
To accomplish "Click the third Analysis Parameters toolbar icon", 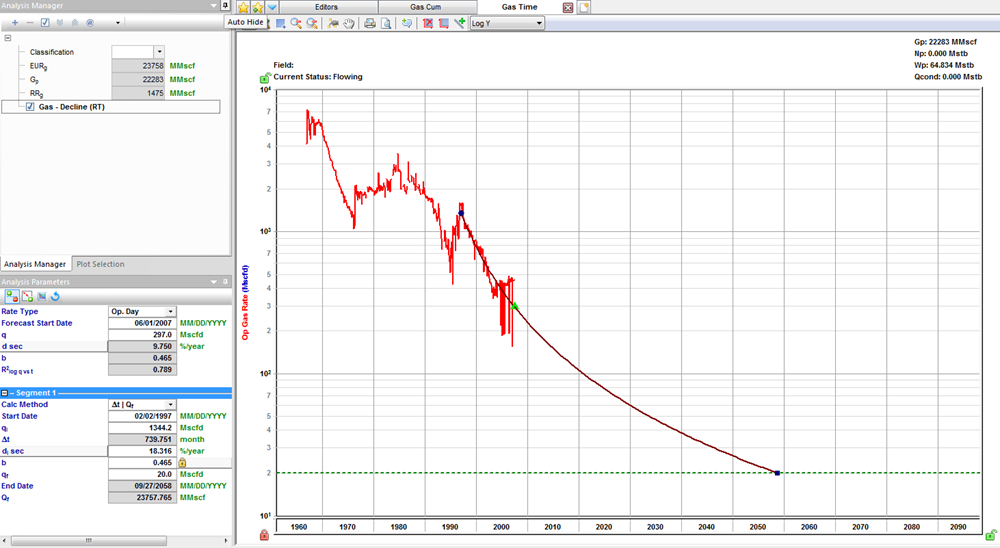I will coord(41,297).
